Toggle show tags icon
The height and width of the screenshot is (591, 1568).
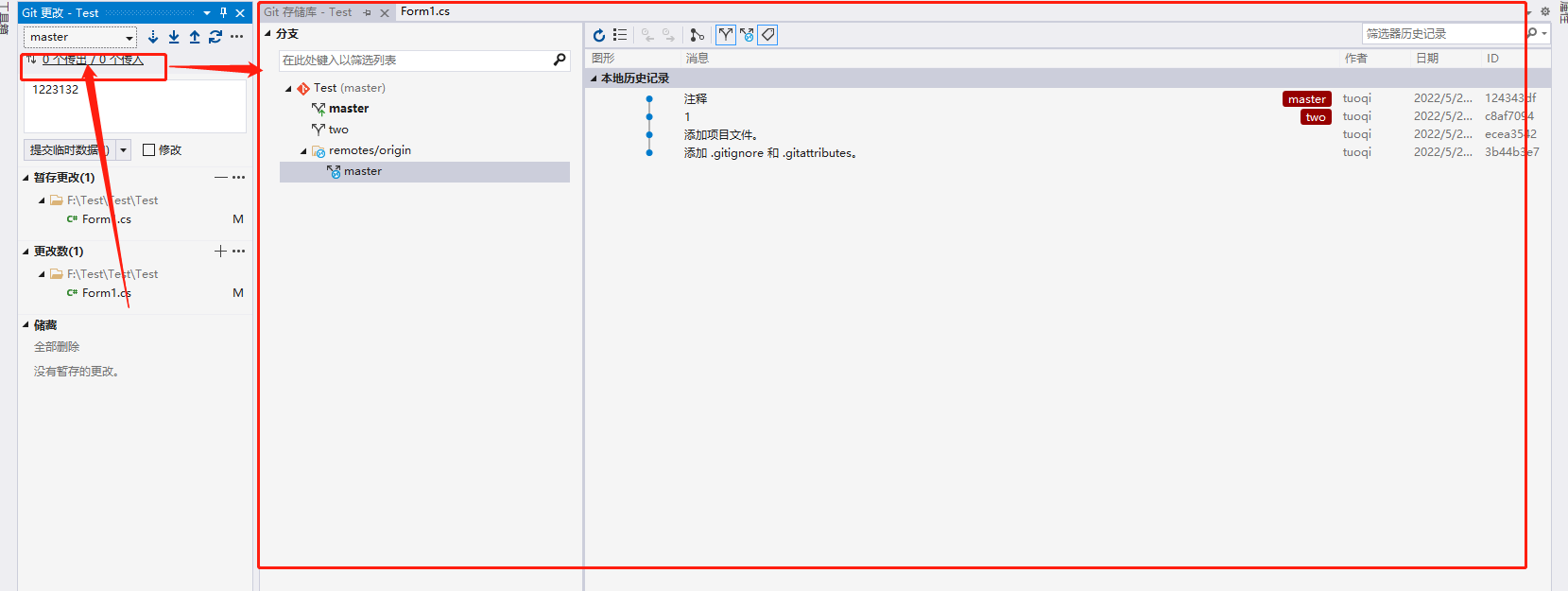[x=768, y=35]
